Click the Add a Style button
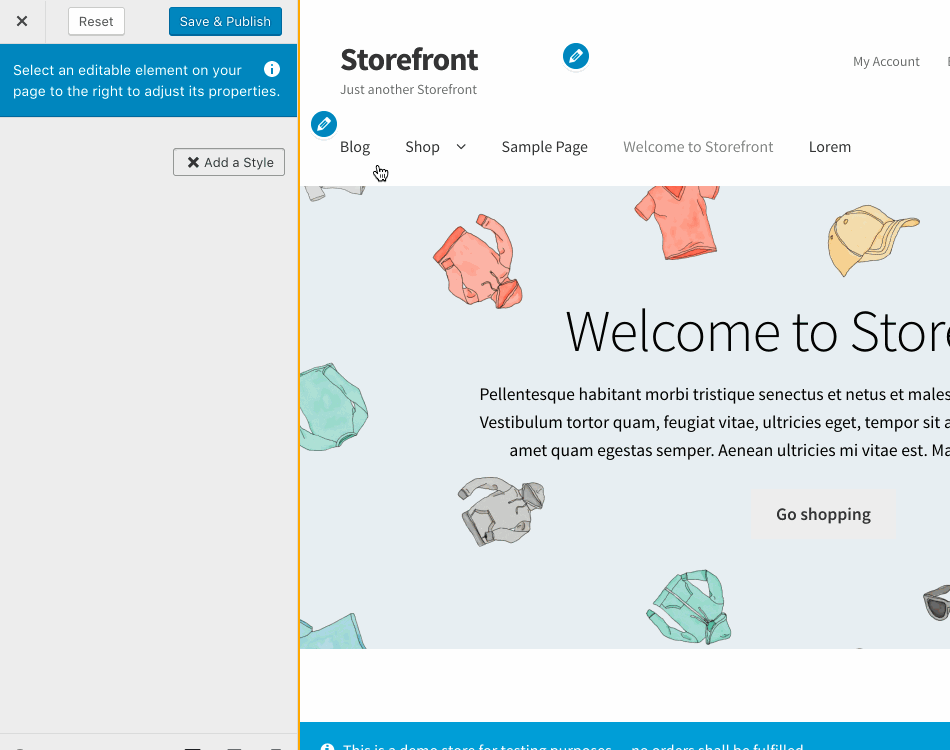 [x=228, y=162]
